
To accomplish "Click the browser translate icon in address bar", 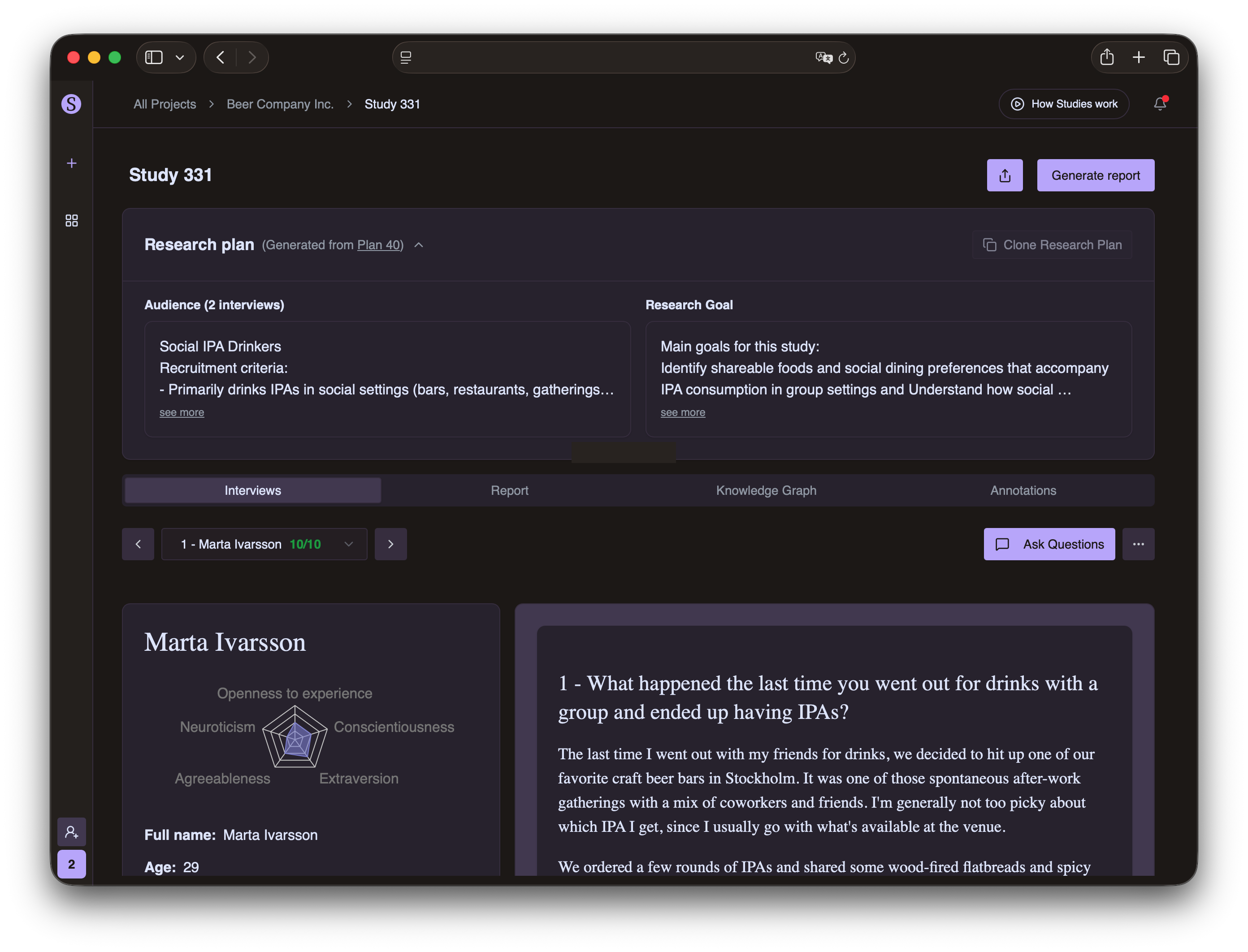I will point(823,57).
